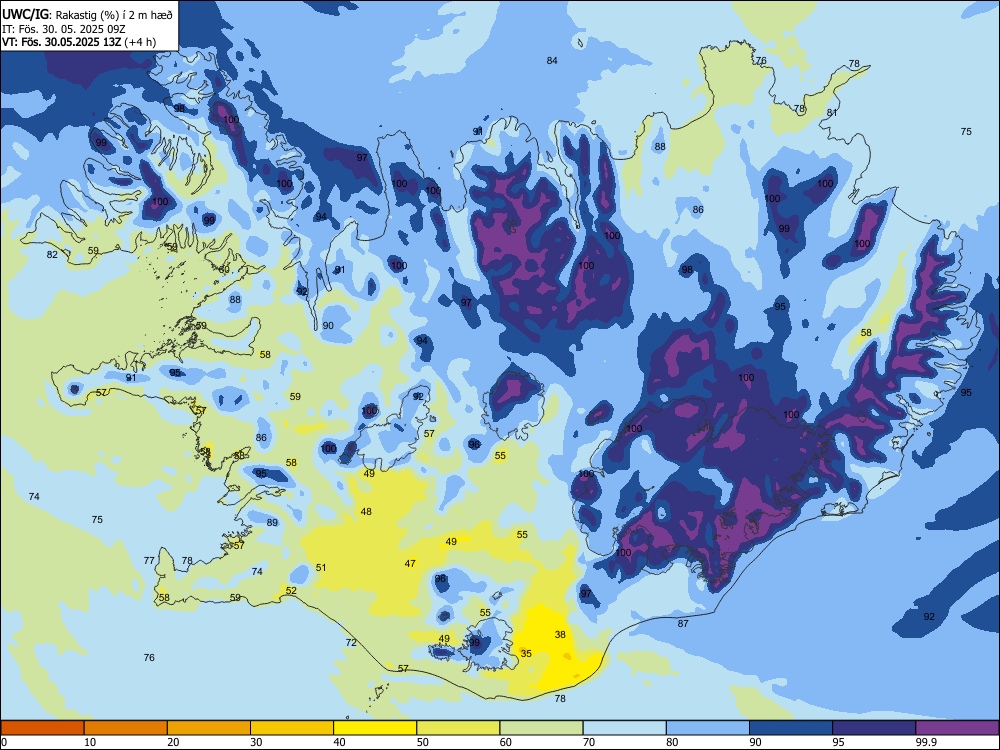The height and width of the screenshot is (750, 1000).
Task: Click the pale yellow 50–60 legend swatch
Action: click(458, 728)
